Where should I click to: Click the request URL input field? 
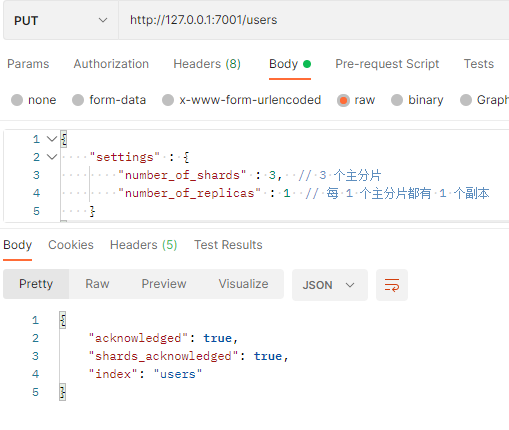click(313, 20)
